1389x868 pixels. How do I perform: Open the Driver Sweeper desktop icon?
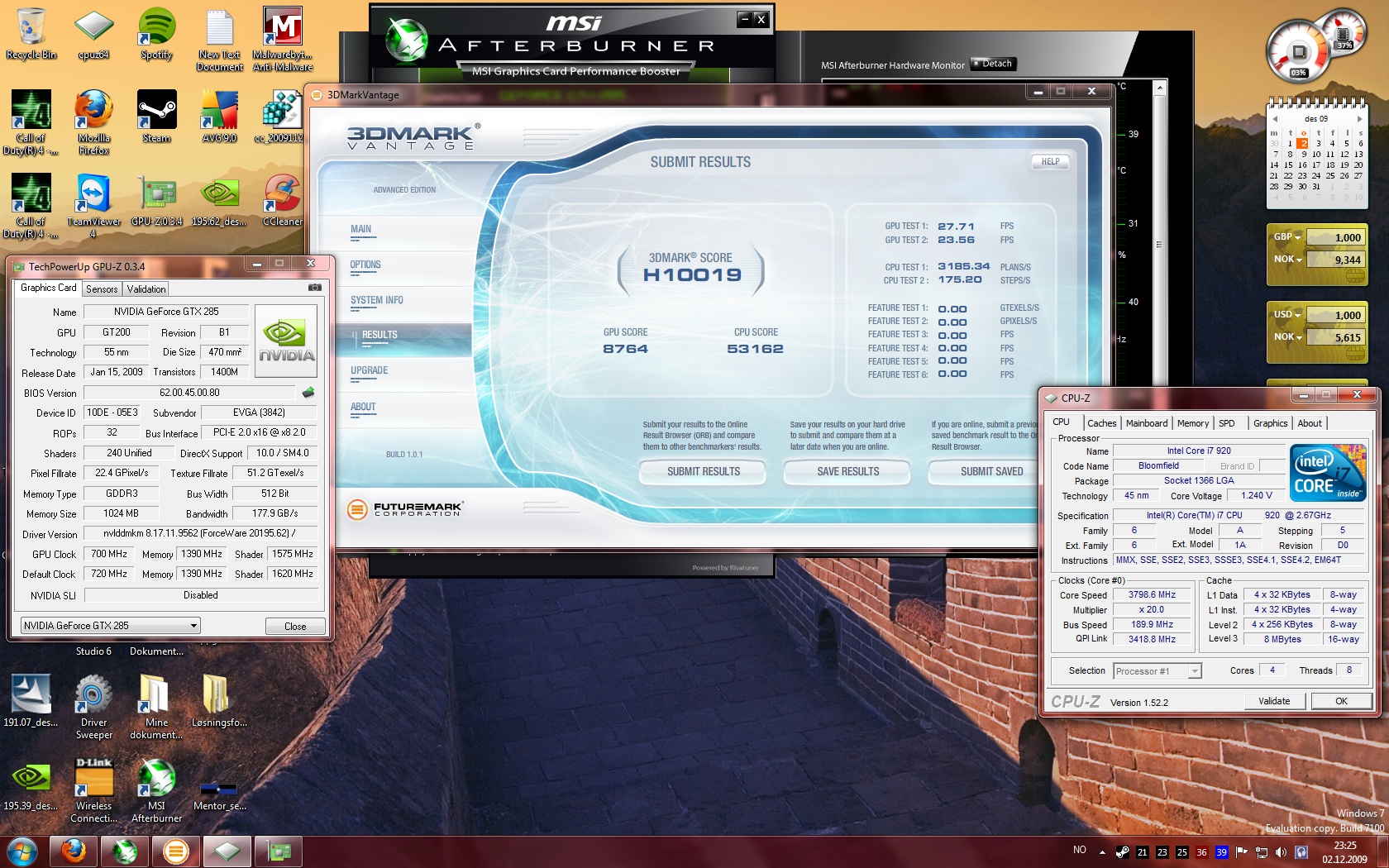[93, 707]
